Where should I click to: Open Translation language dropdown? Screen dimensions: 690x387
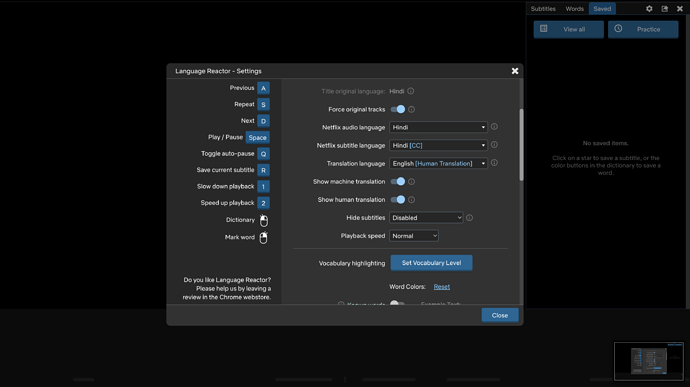(x=438, y=163)
